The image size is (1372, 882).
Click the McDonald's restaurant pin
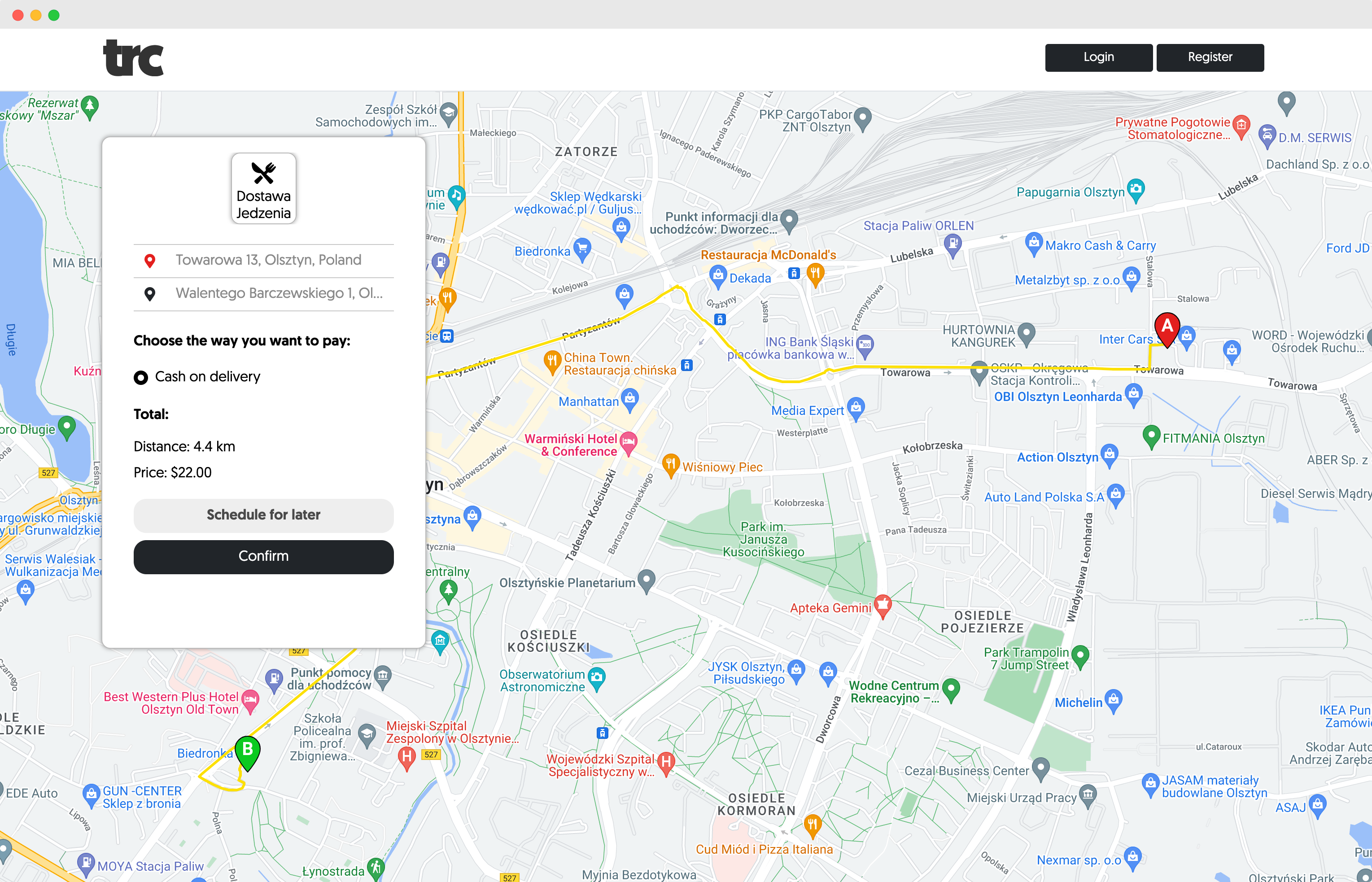click(x=815, y=273)
